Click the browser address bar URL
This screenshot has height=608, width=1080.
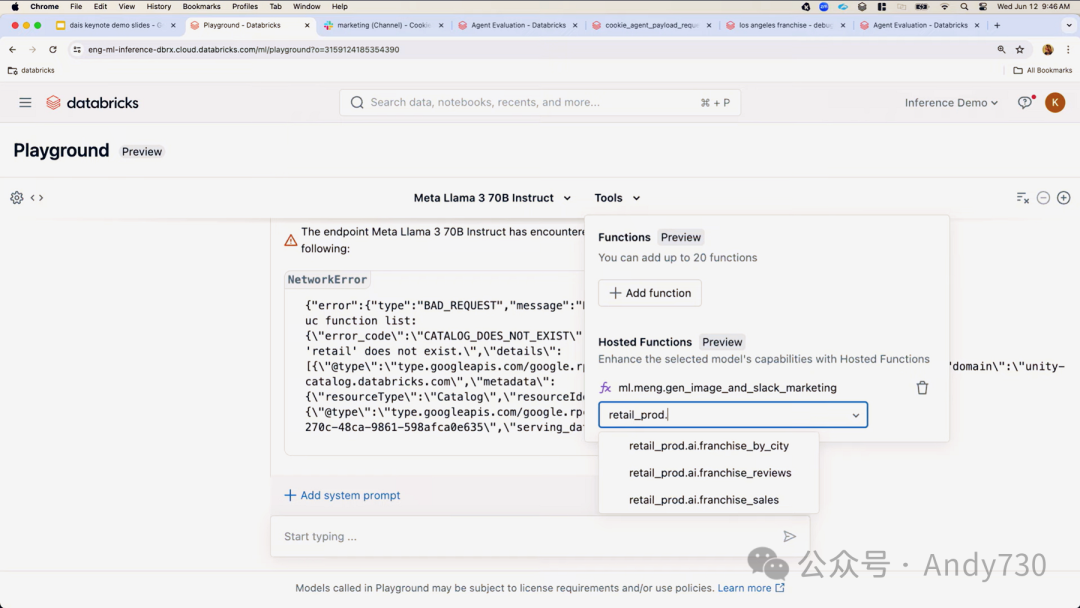(x=243, y=50)
